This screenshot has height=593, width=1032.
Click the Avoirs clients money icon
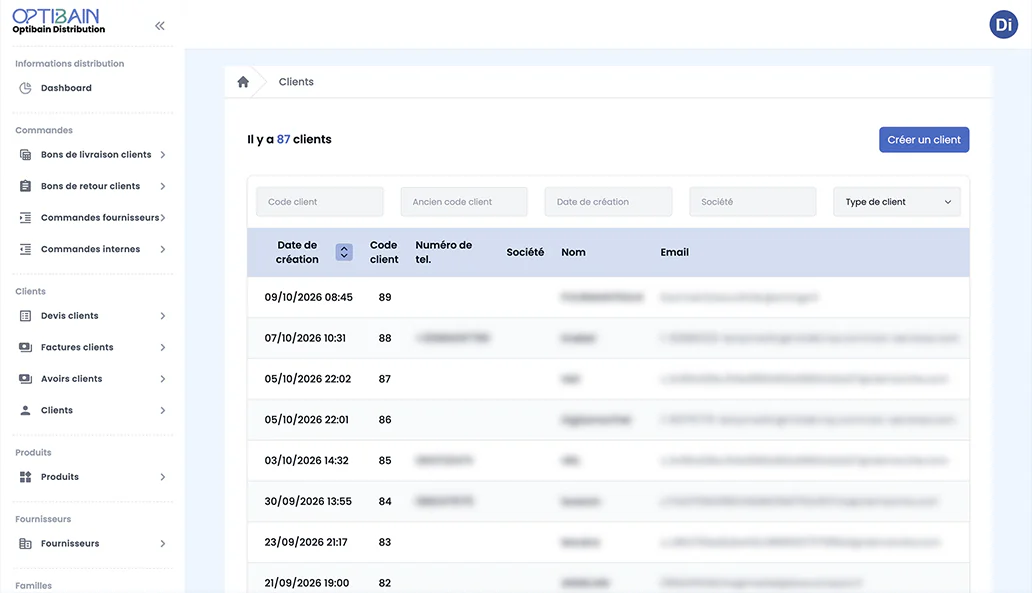click(25, 379)
